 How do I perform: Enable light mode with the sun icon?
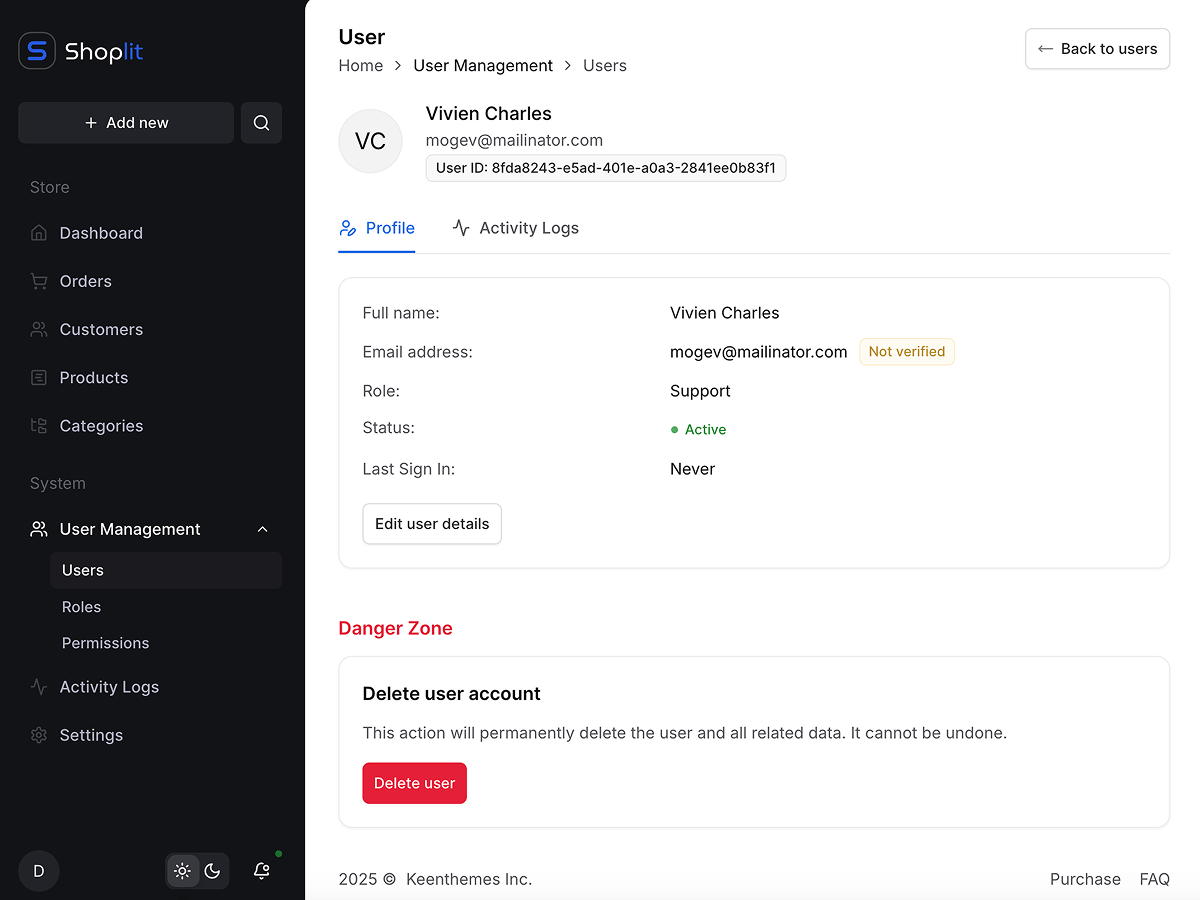(x=182, y=871)
